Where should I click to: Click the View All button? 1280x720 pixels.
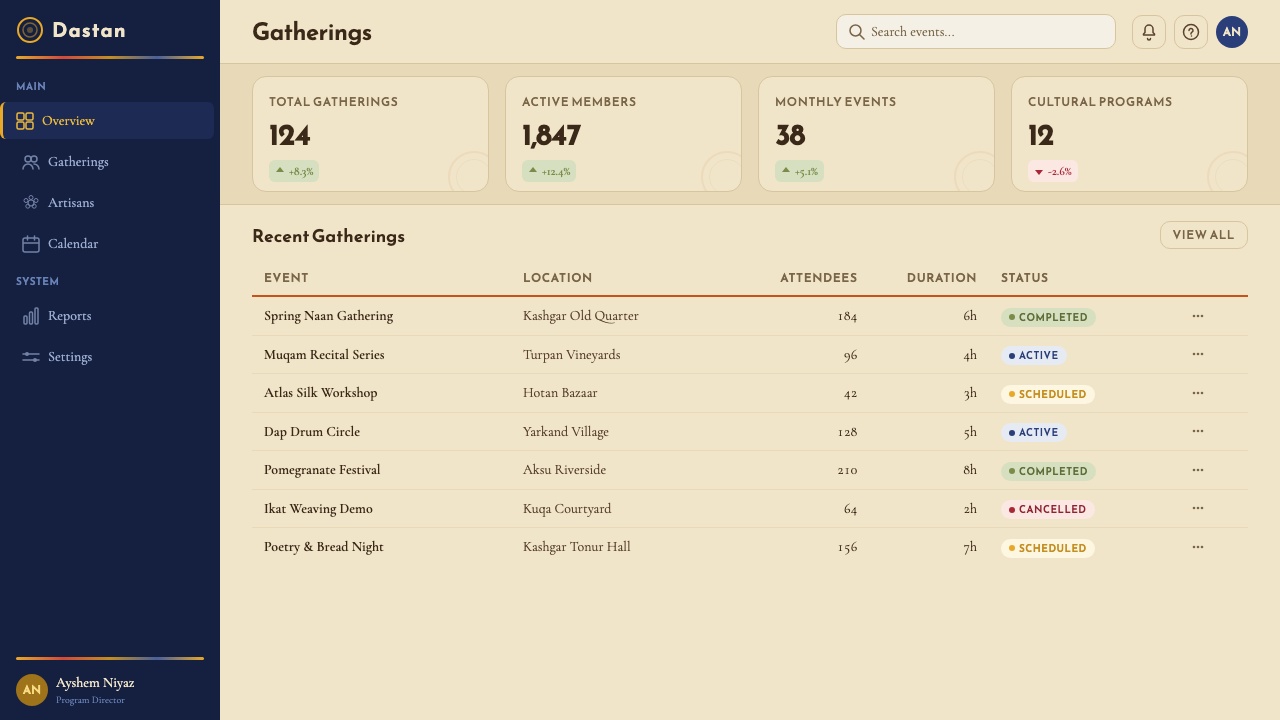(1204, 235)
